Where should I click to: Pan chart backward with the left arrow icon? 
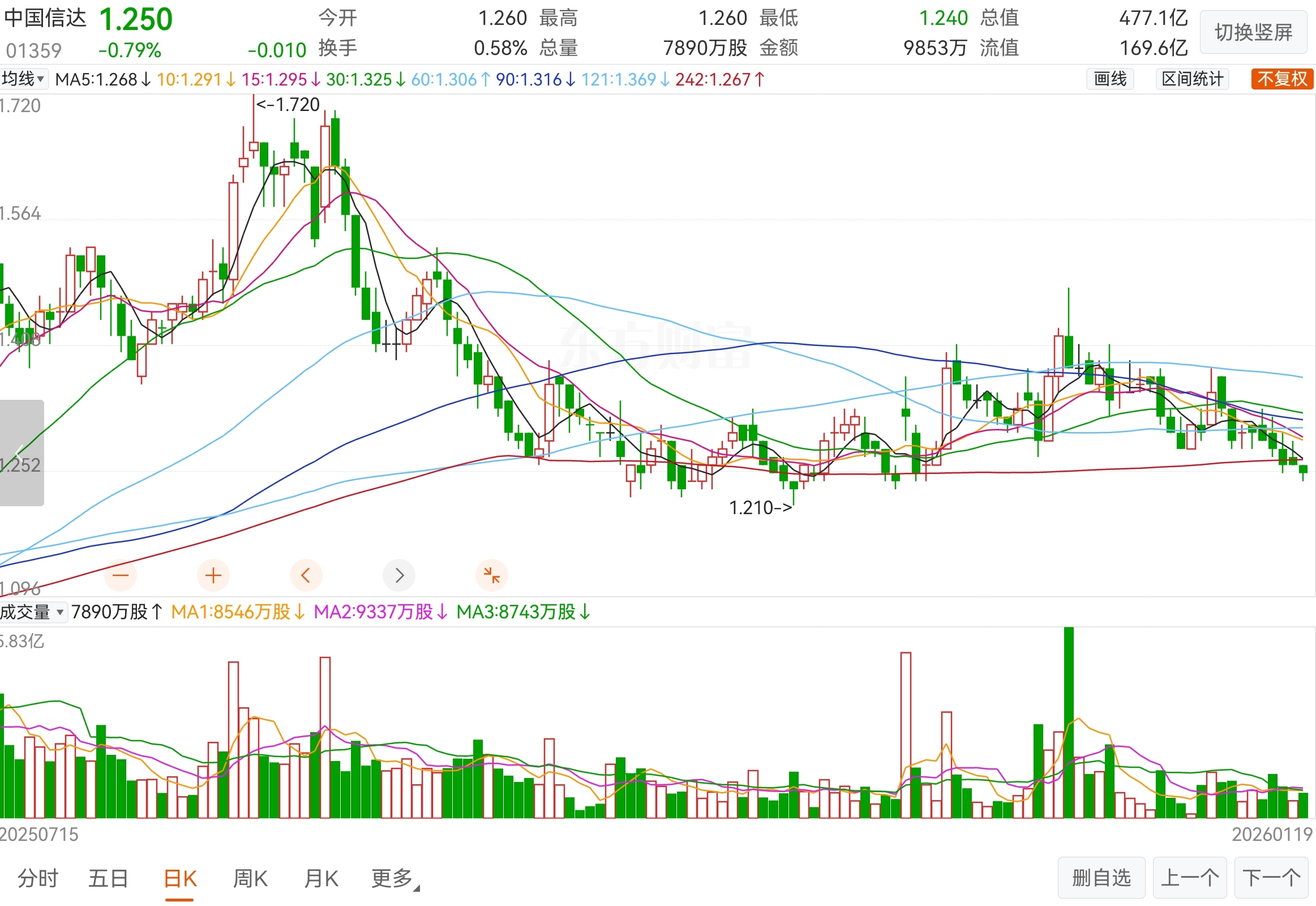coord(306,575)
